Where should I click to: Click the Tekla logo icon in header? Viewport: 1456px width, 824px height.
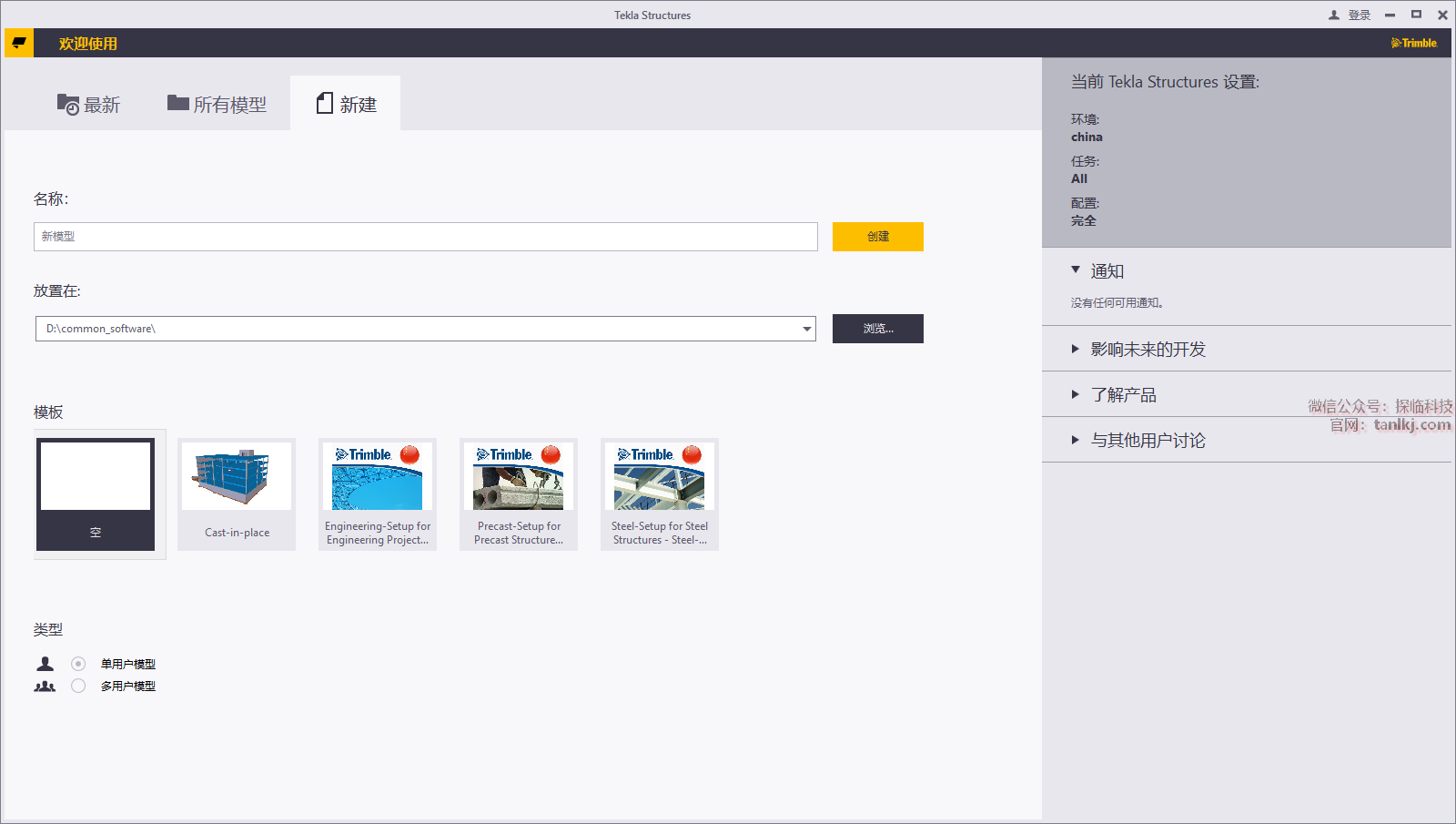(19, 43)
